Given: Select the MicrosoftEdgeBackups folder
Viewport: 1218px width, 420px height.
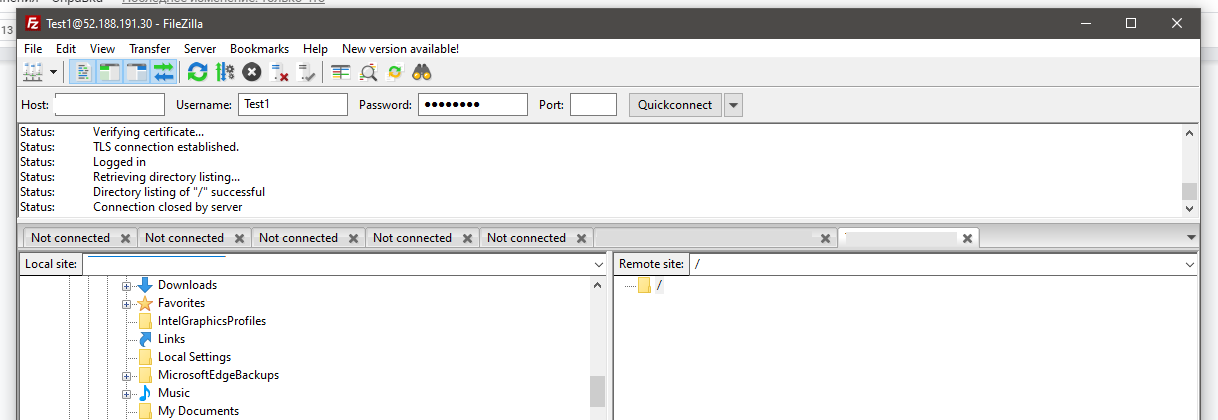Looking at the screenshot, I should 218,375.
